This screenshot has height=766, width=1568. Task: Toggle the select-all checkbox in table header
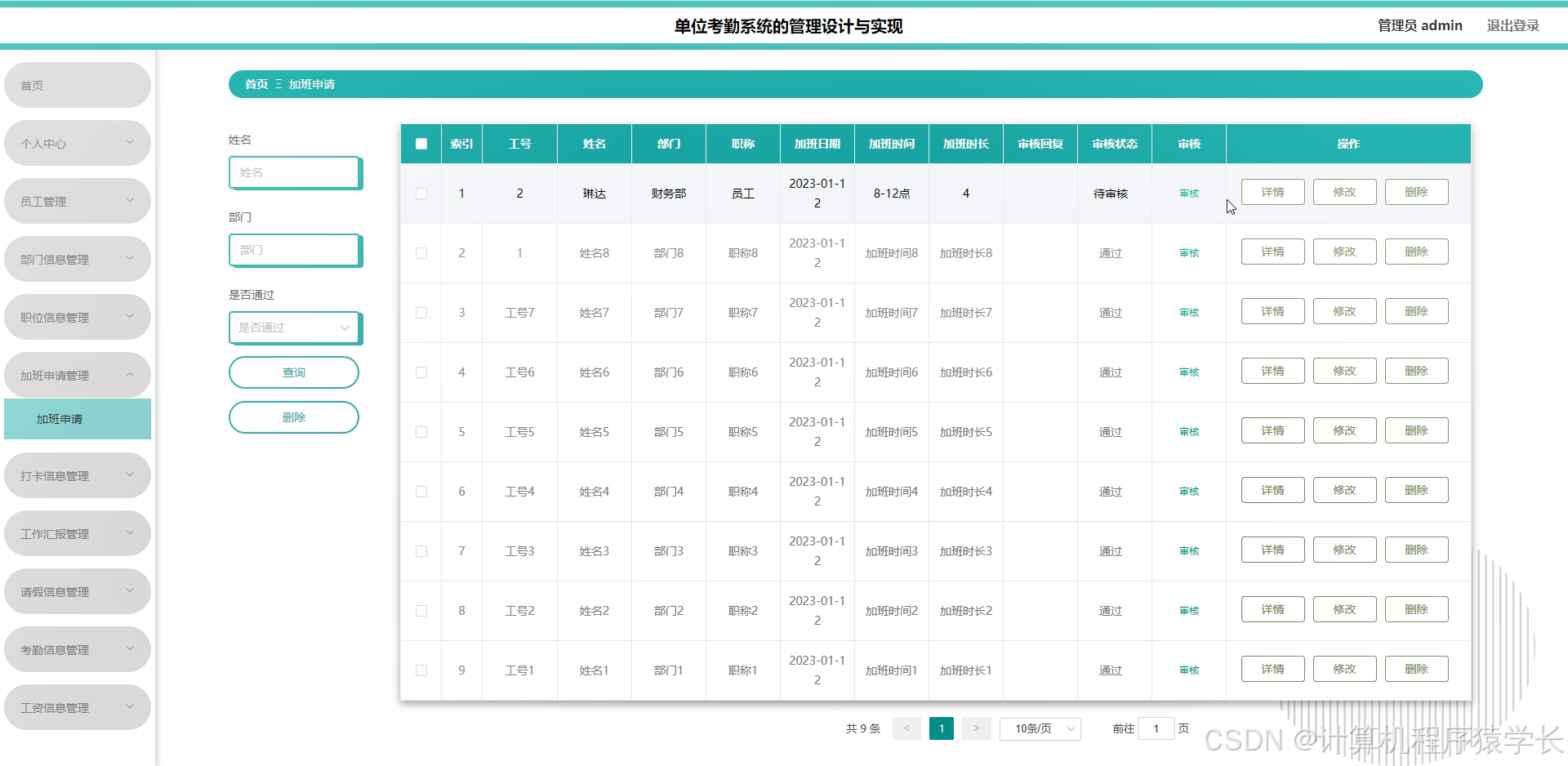[421, 144]
